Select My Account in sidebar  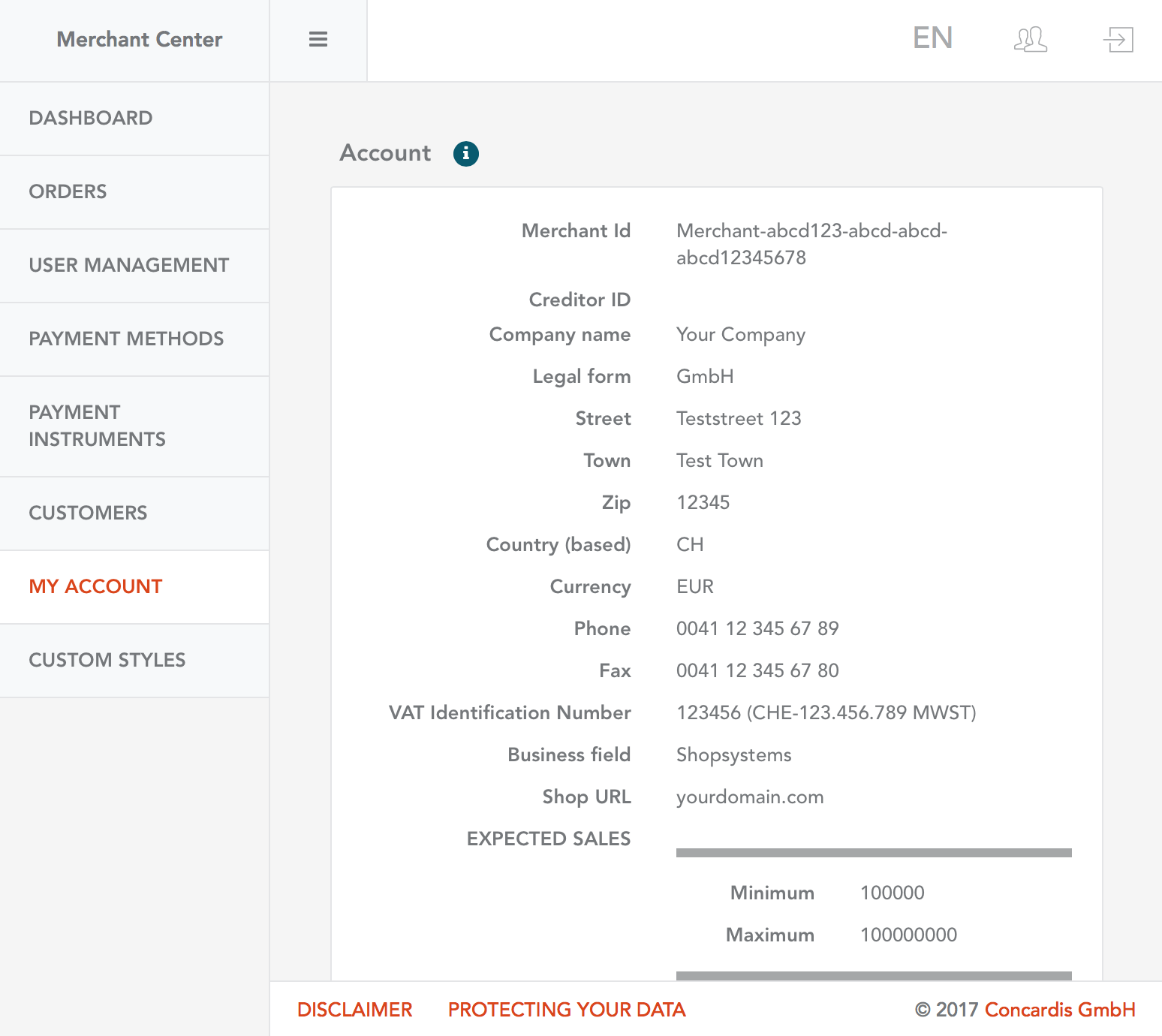(x=95, y=586)
